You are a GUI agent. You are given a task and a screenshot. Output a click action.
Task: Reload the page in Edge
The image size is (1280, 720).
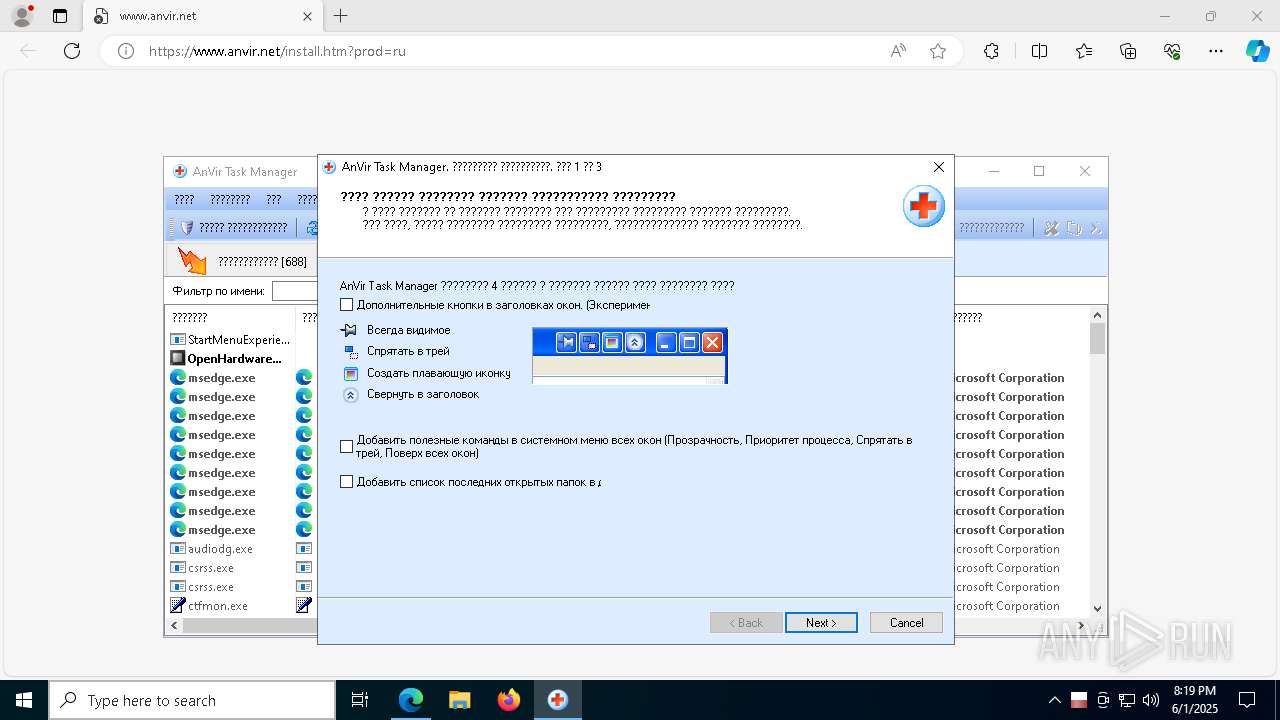click(72, 51)
